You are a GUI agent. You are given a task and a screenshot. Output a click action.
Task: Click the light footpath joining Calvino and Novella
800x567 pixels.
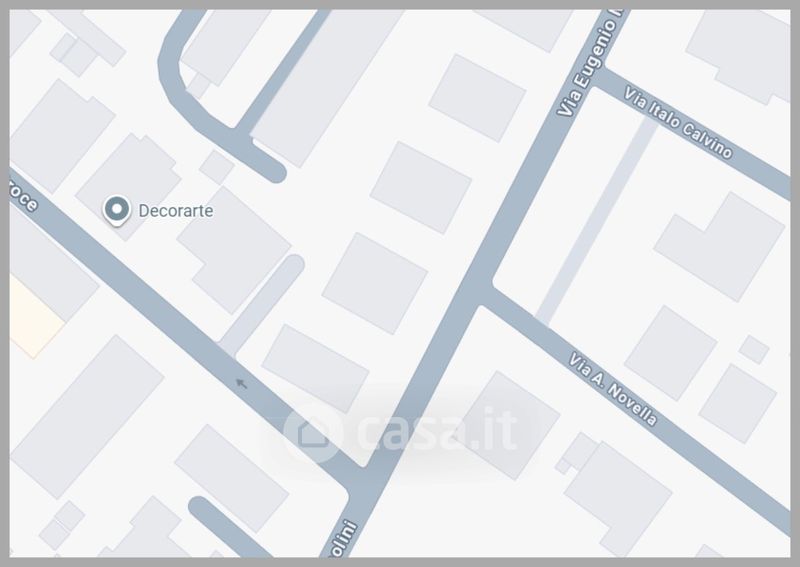click(x=596, y=220)
